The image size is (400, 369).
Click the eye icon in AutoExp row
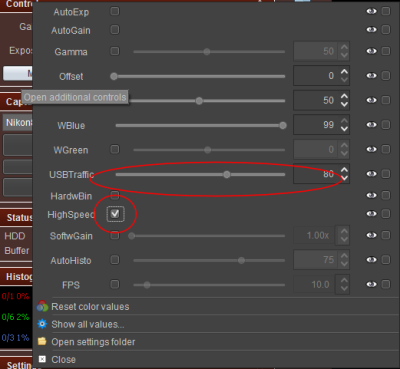point(371,11)
